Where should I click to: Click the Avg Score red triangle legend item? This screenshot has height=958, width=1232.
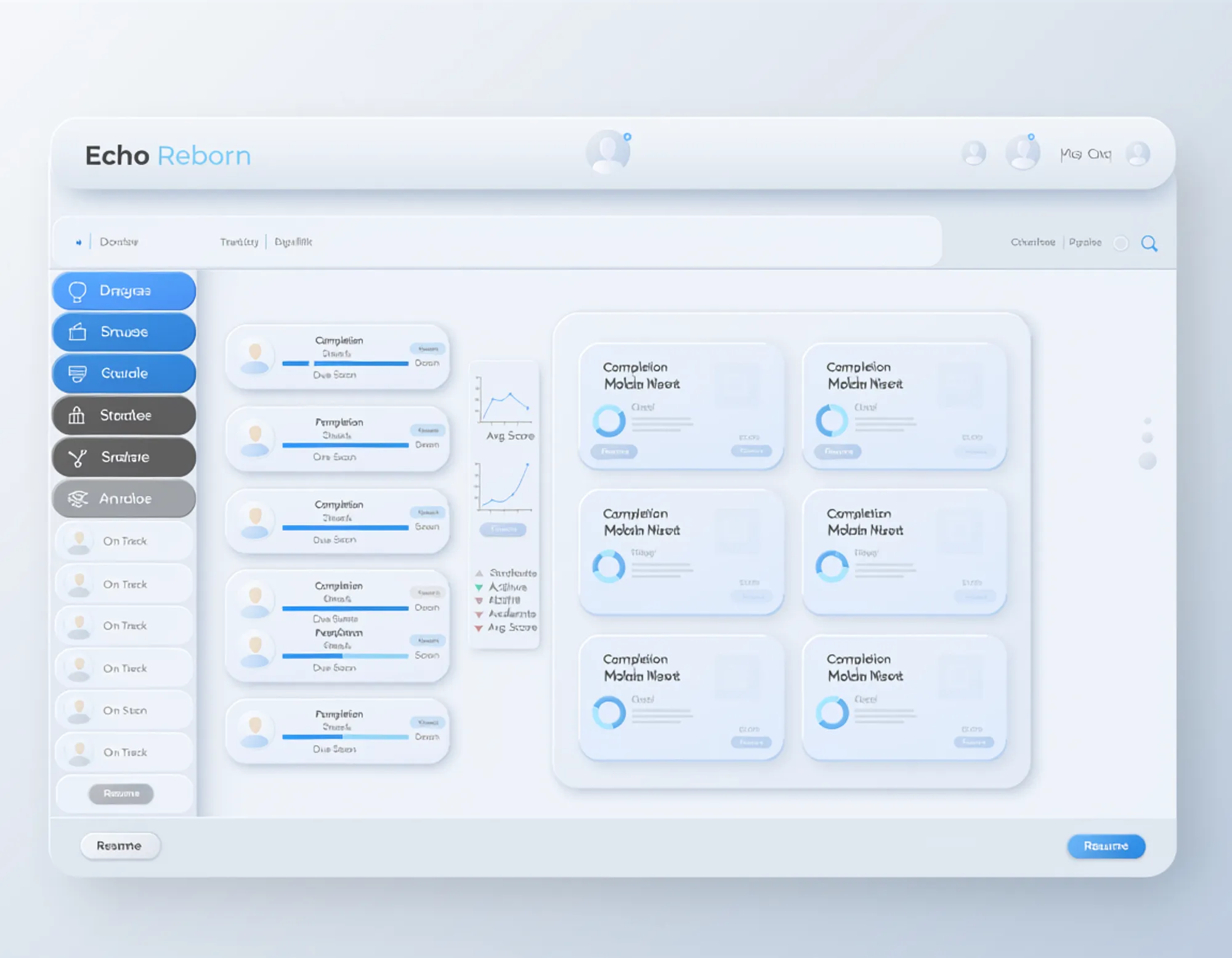click(479, 628)
